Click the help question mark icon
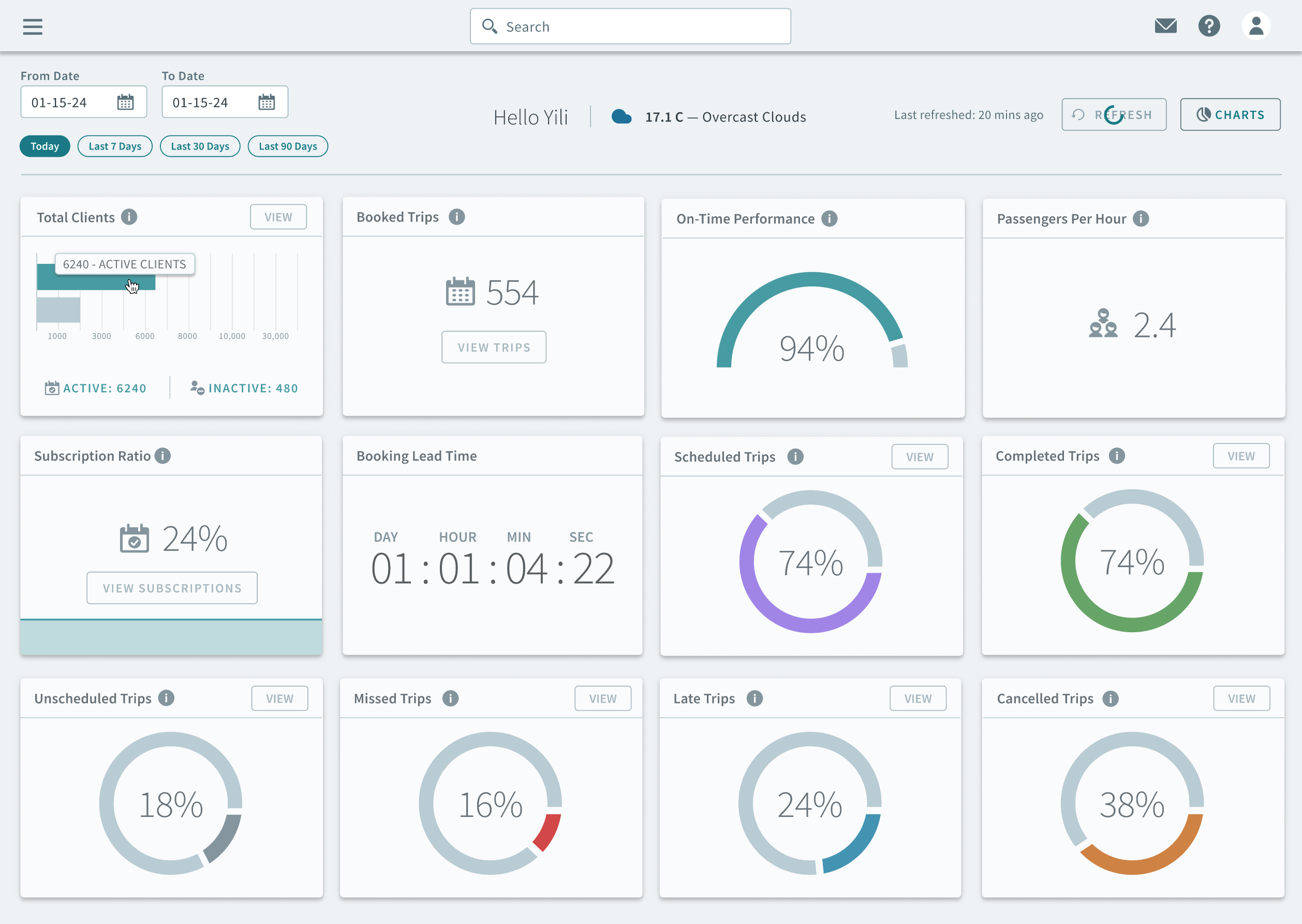The height and width of the screenshot is (924, 1302). [x=1210, y=25]
